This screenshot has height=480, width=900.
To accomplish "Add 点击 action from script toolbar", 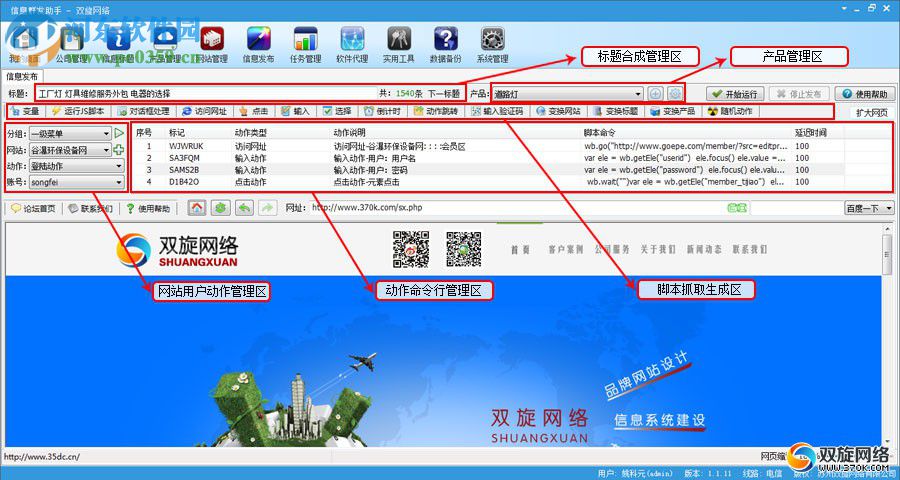I will [x=254, y=111].
